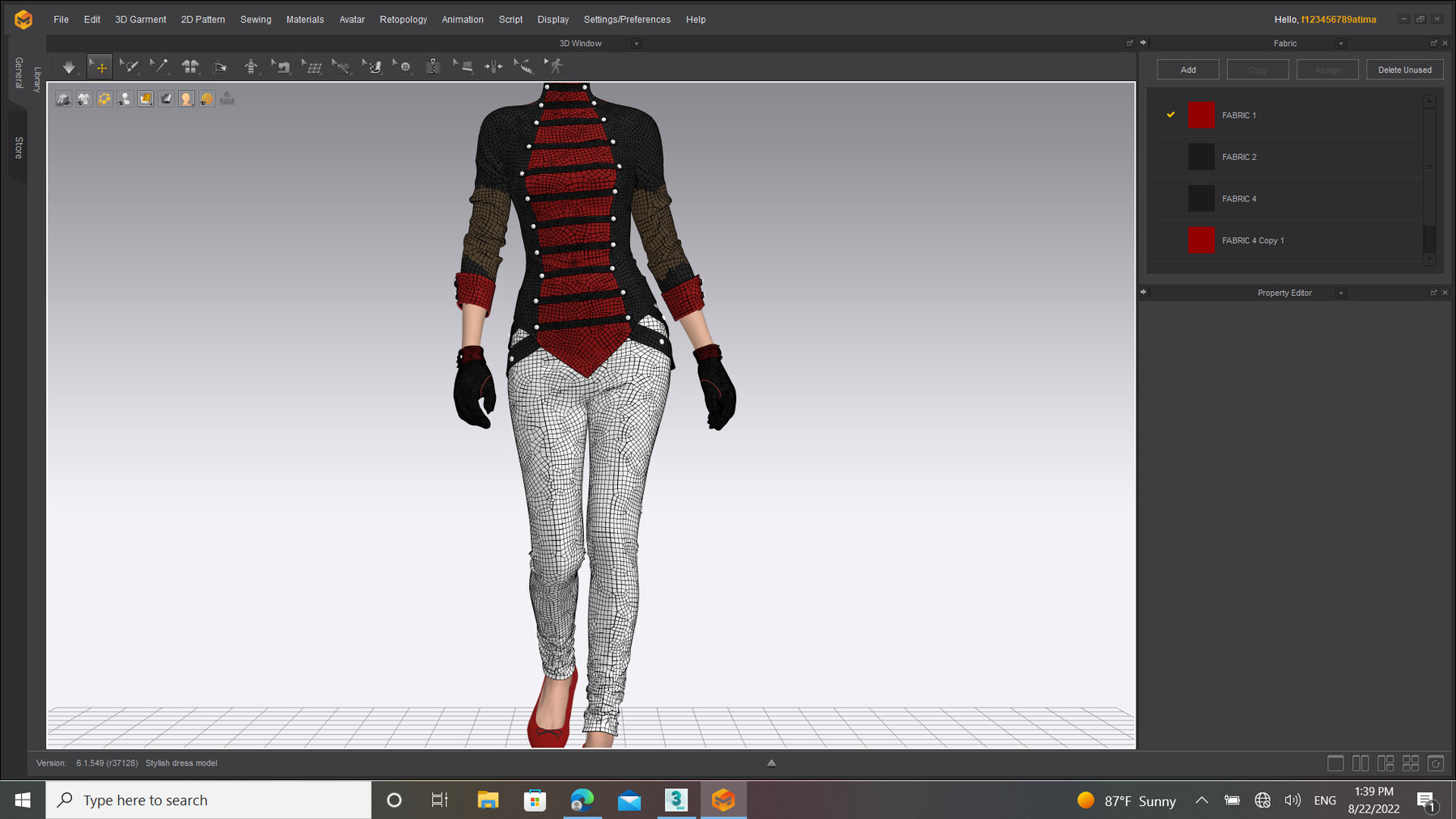Open the 3D Window panel dropdown
The image size is (1456, 819).
point(637,43)
